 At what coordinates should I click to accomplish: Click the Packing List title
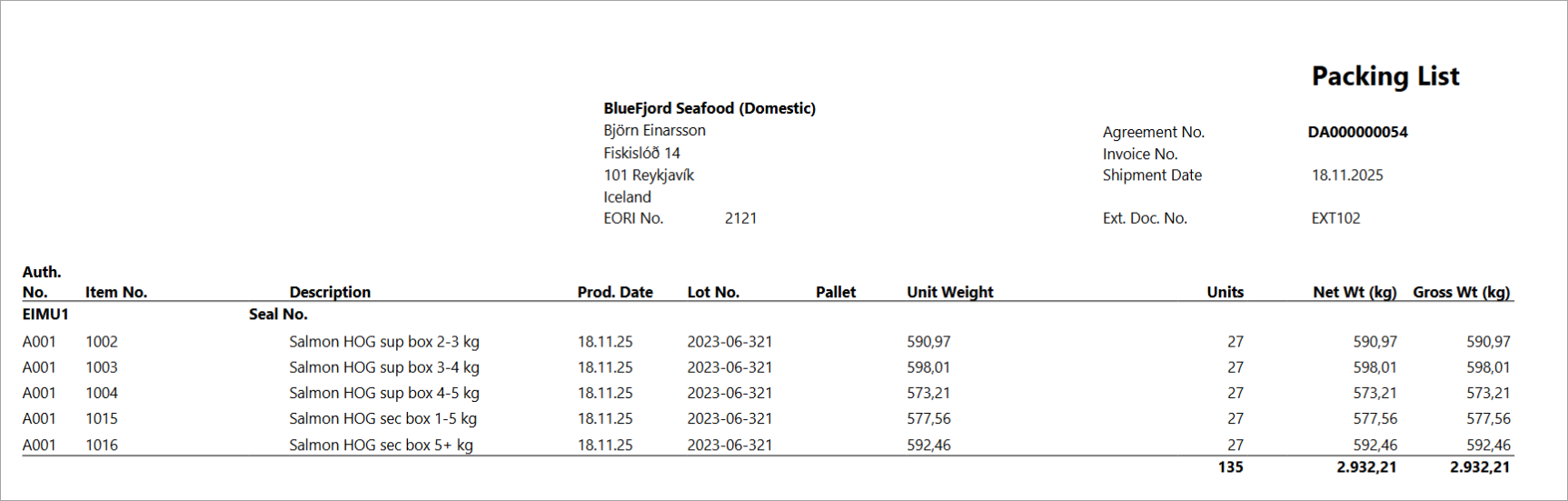tap(1385, 76)
